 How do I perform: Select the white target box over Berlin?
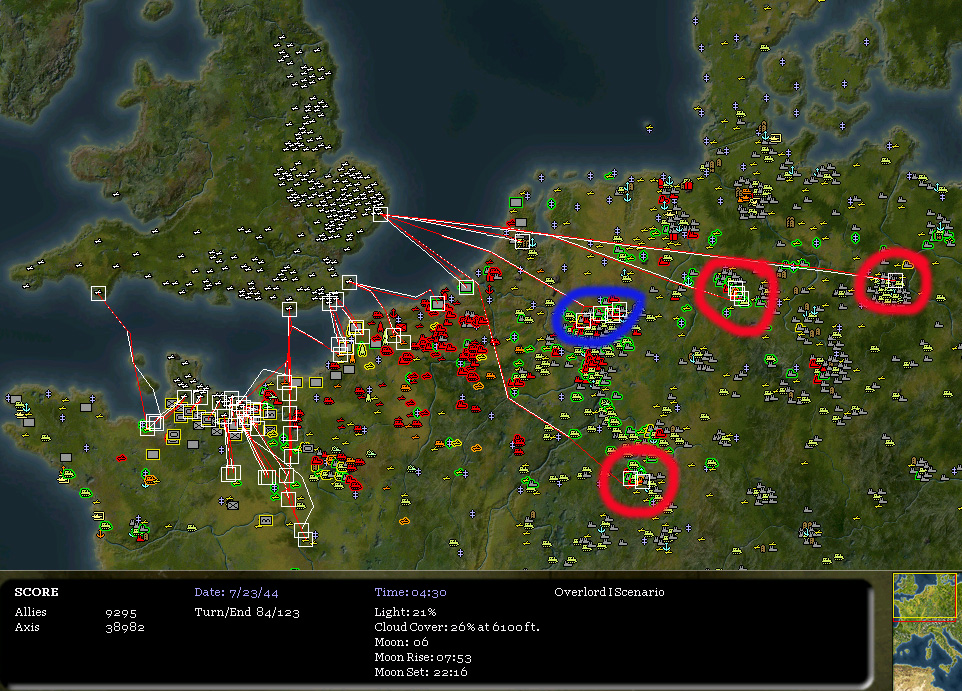(895, 280)
